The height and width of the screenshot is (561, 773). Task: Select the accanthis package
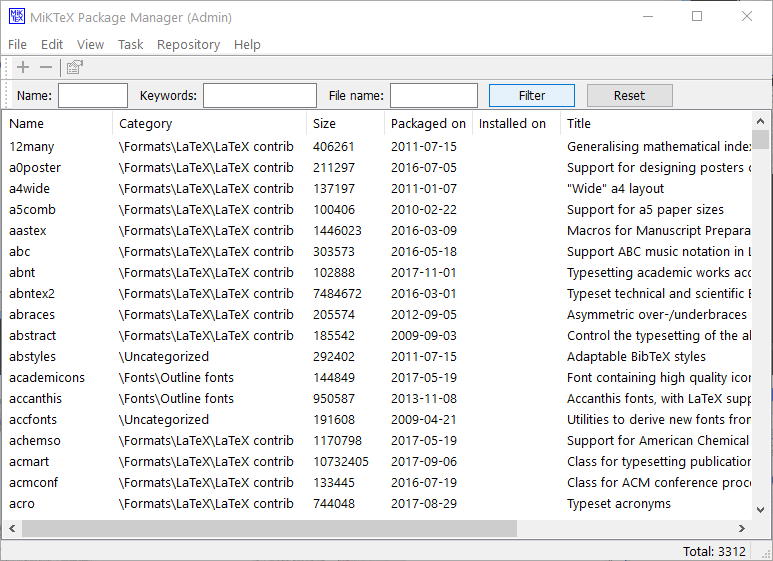click(35, 398)
